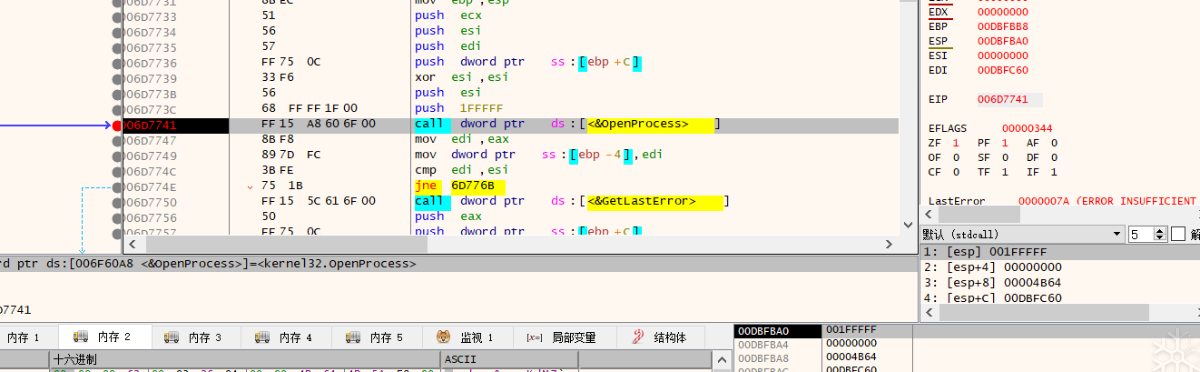This screenshot has width=1200, height=372.
Task: Click stack value 00004B64
Action: (x=852, y=357)
